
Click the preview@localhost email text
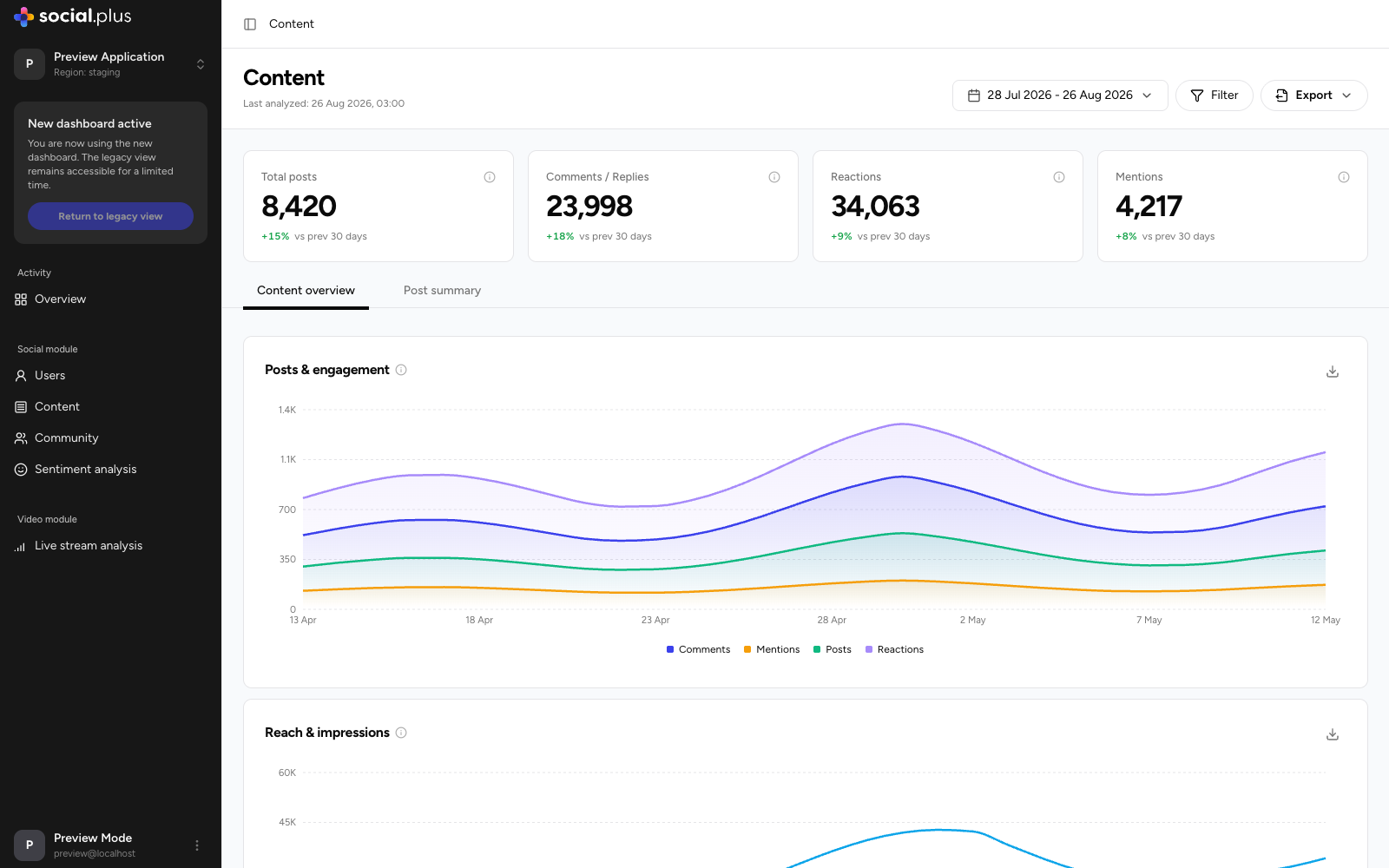[x=95, y=854]
